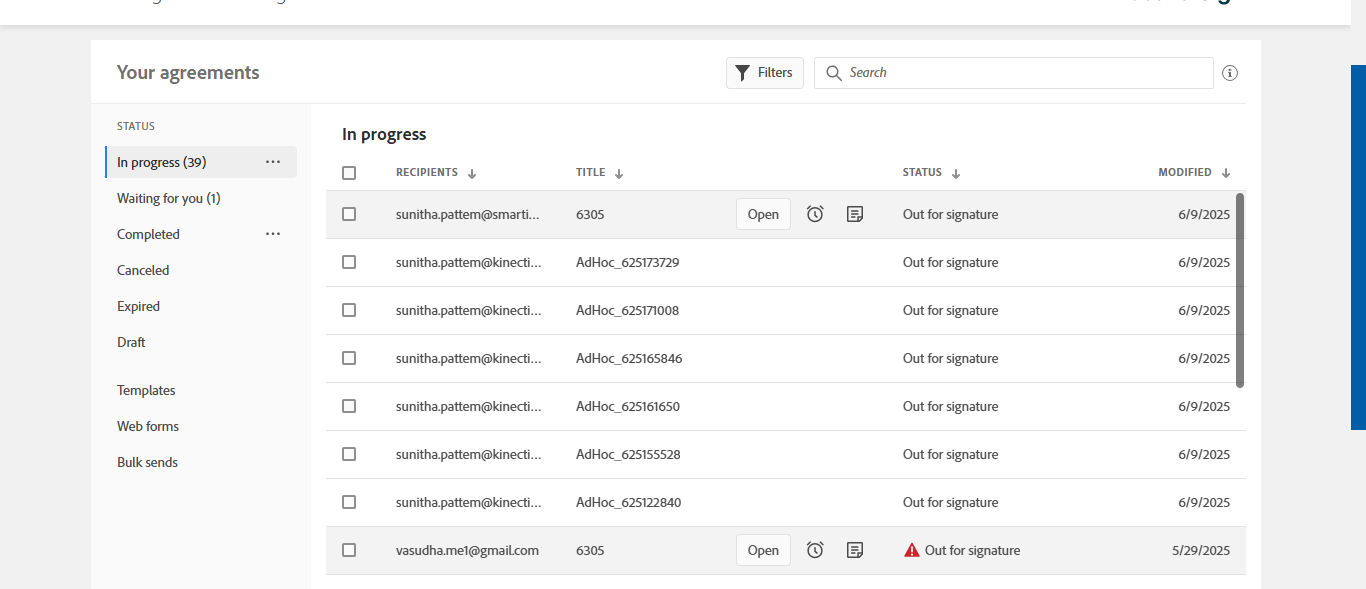This screenshot has width=1366, height=589.
Task: Click the agreements list vertical scrollbar
Action: pos(1240,290)
